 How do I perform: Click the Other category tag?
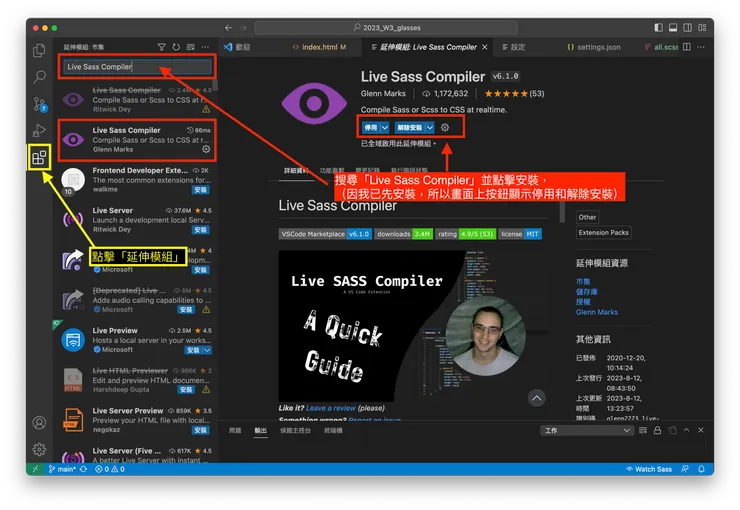587,217
